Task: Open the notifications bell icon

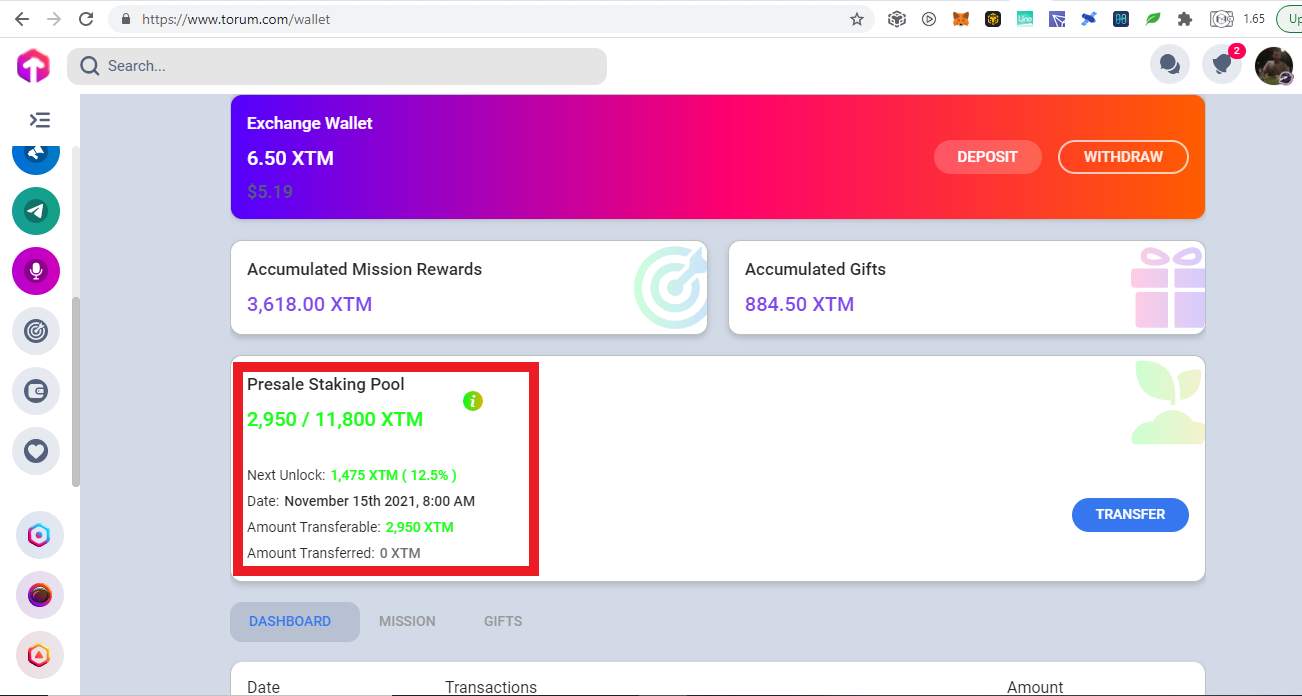Action: pyautogui.click(x=1222, y=65)
